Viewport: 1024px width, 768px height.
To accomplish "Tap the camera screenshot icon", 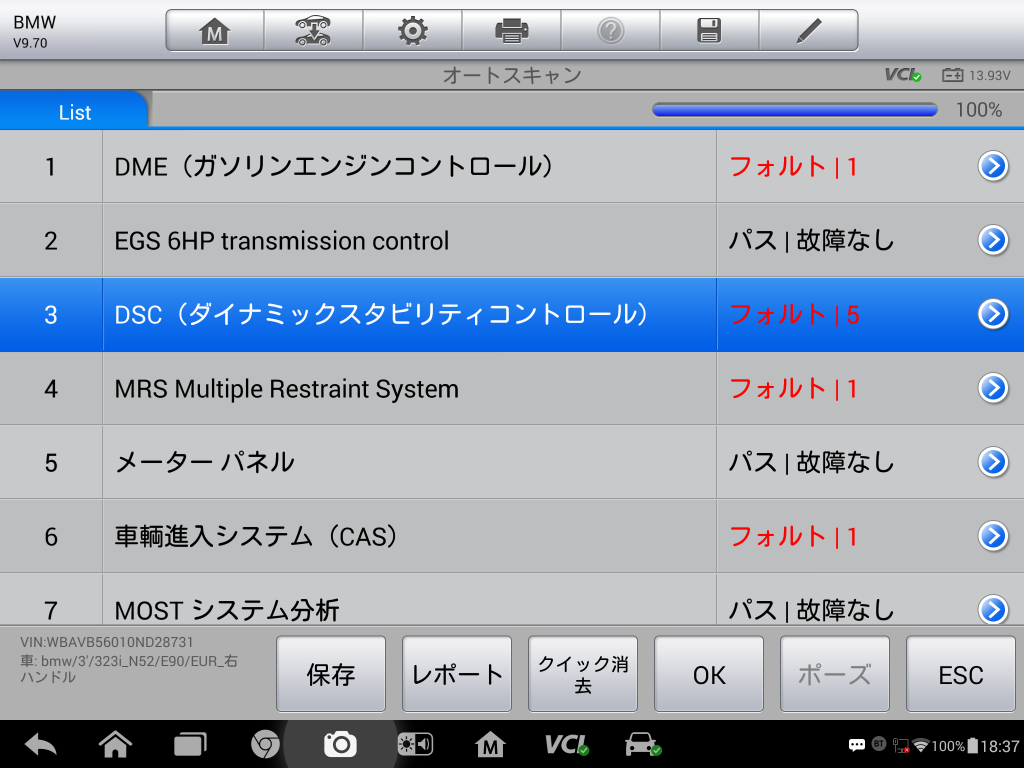I will (x=340, y=744).
